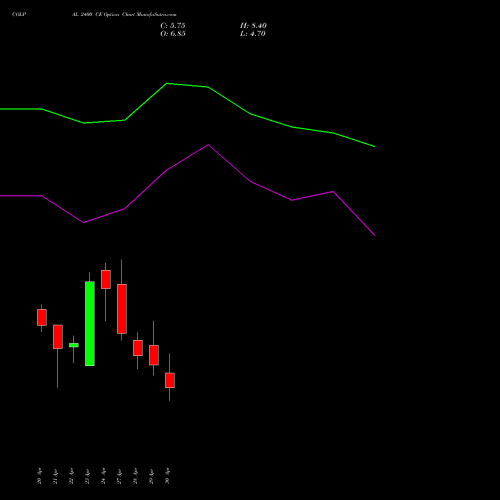Click the small green candle above 22 Apr
Viewport: 500px width, 500px height.
(74, 345)
